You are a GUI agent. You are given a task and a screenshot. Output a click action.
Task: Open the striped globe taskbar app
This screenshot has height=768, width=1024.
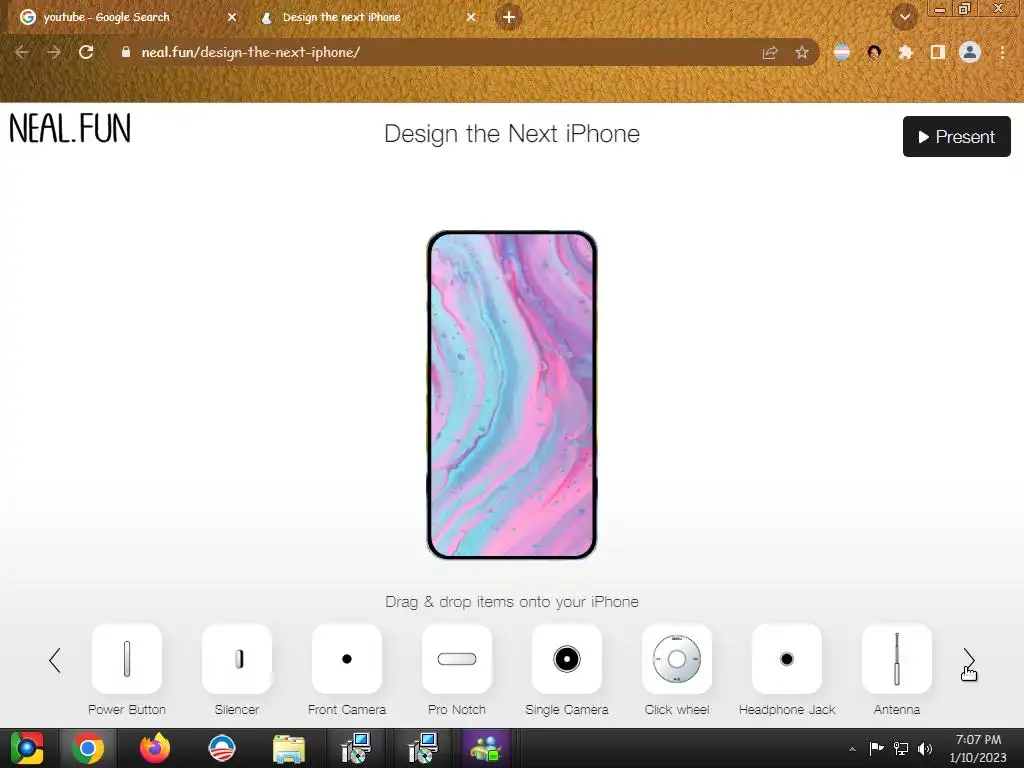click(222, 748)
